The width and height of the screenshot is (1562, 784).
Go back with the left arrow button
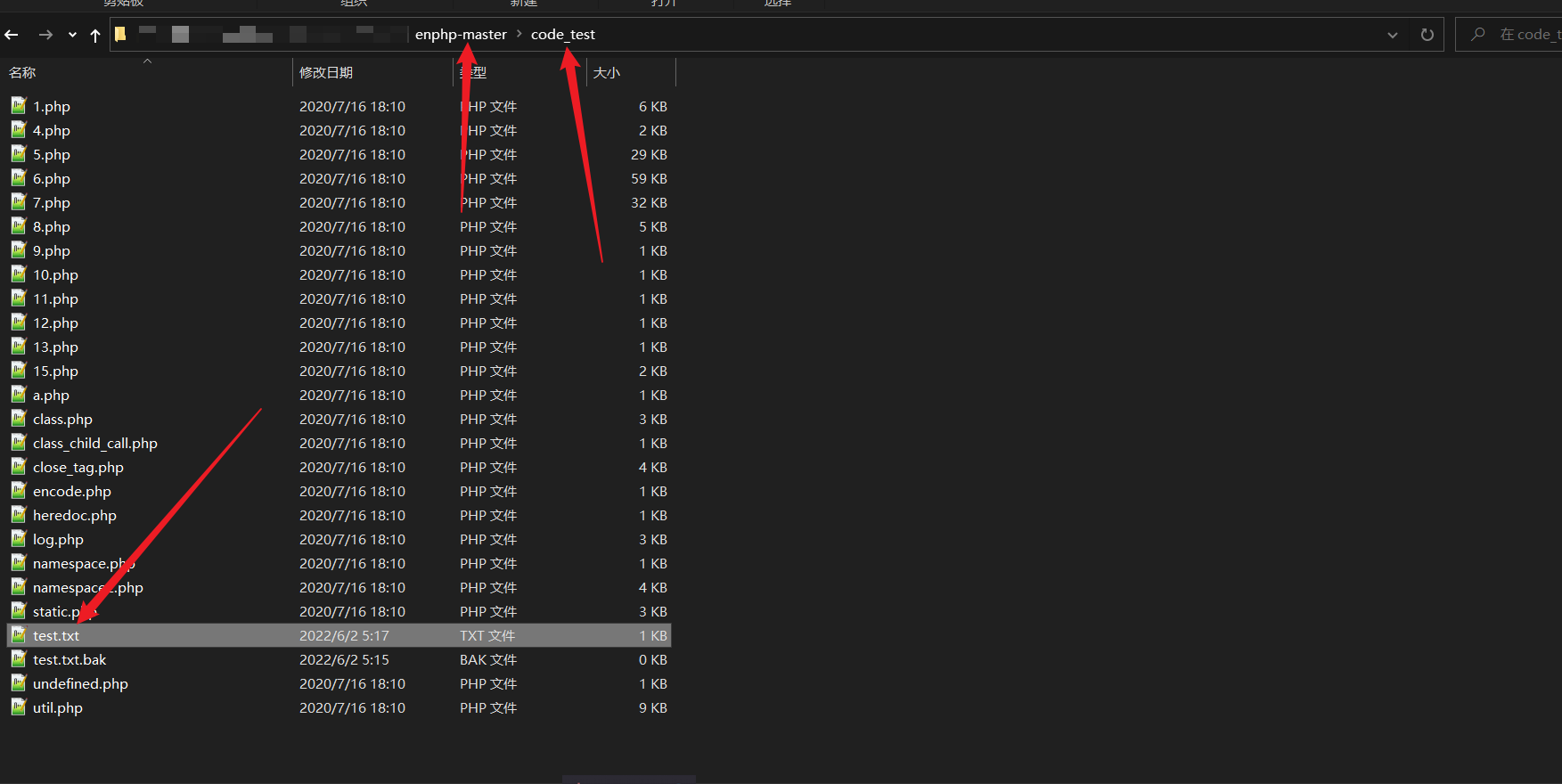12,35
